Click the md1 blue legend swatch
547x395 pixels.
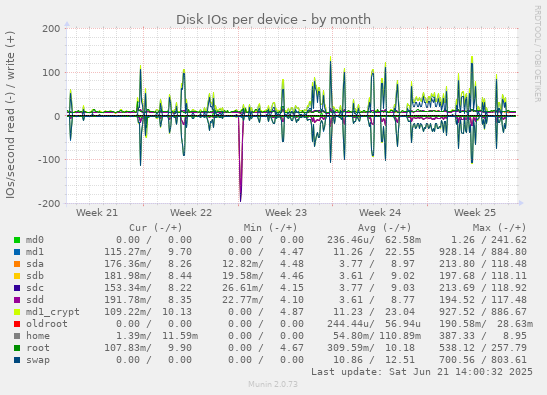(x=17, y=252)
